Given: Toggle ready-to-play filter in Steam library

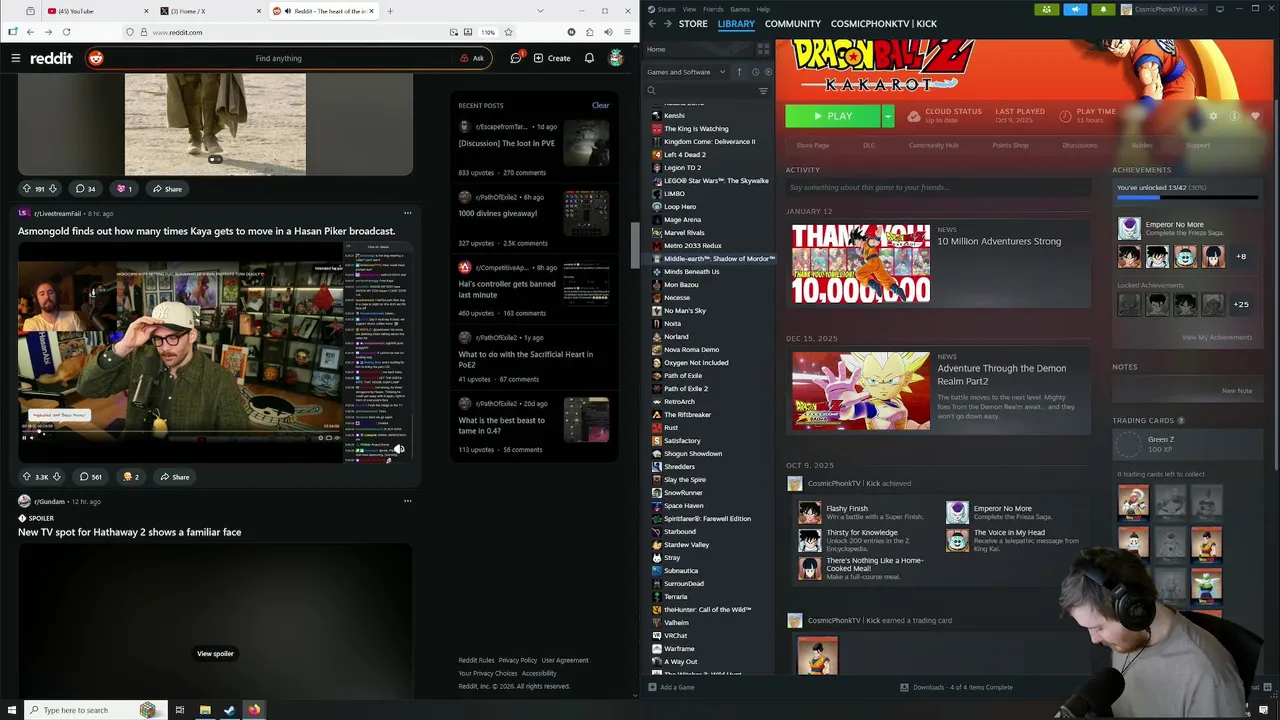Looking at the screenshot, I should click(x=768, y=72).
